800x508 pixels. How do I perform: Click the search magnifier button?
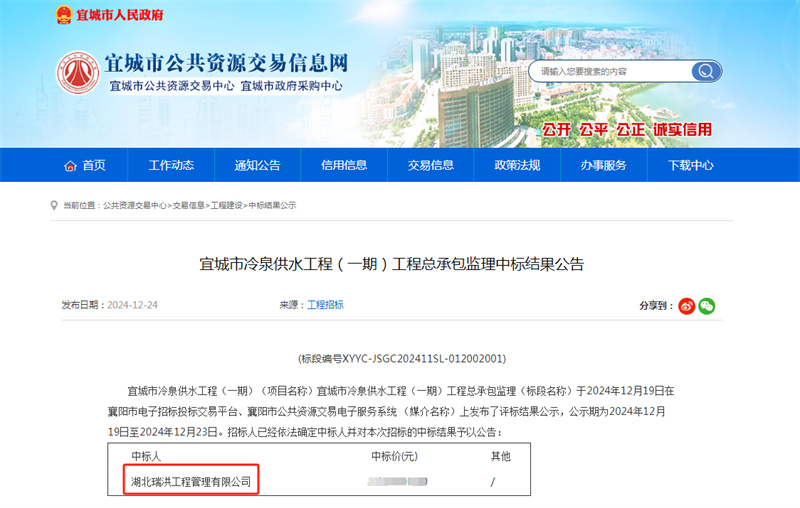tap(706, 71)
